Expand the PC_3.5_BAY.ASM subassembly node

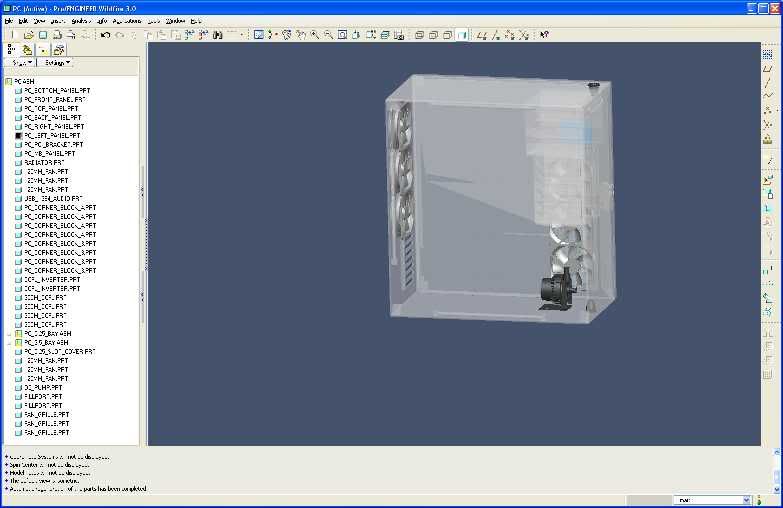(x=8, y=343)
